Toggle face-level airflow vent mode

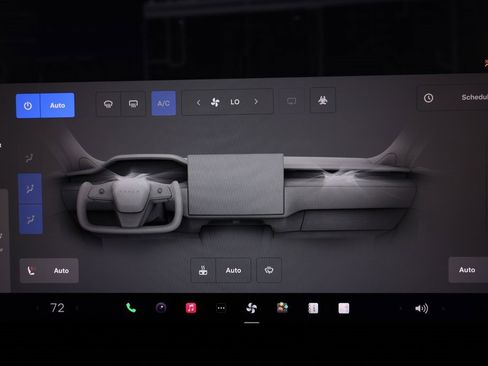(30, 189)
